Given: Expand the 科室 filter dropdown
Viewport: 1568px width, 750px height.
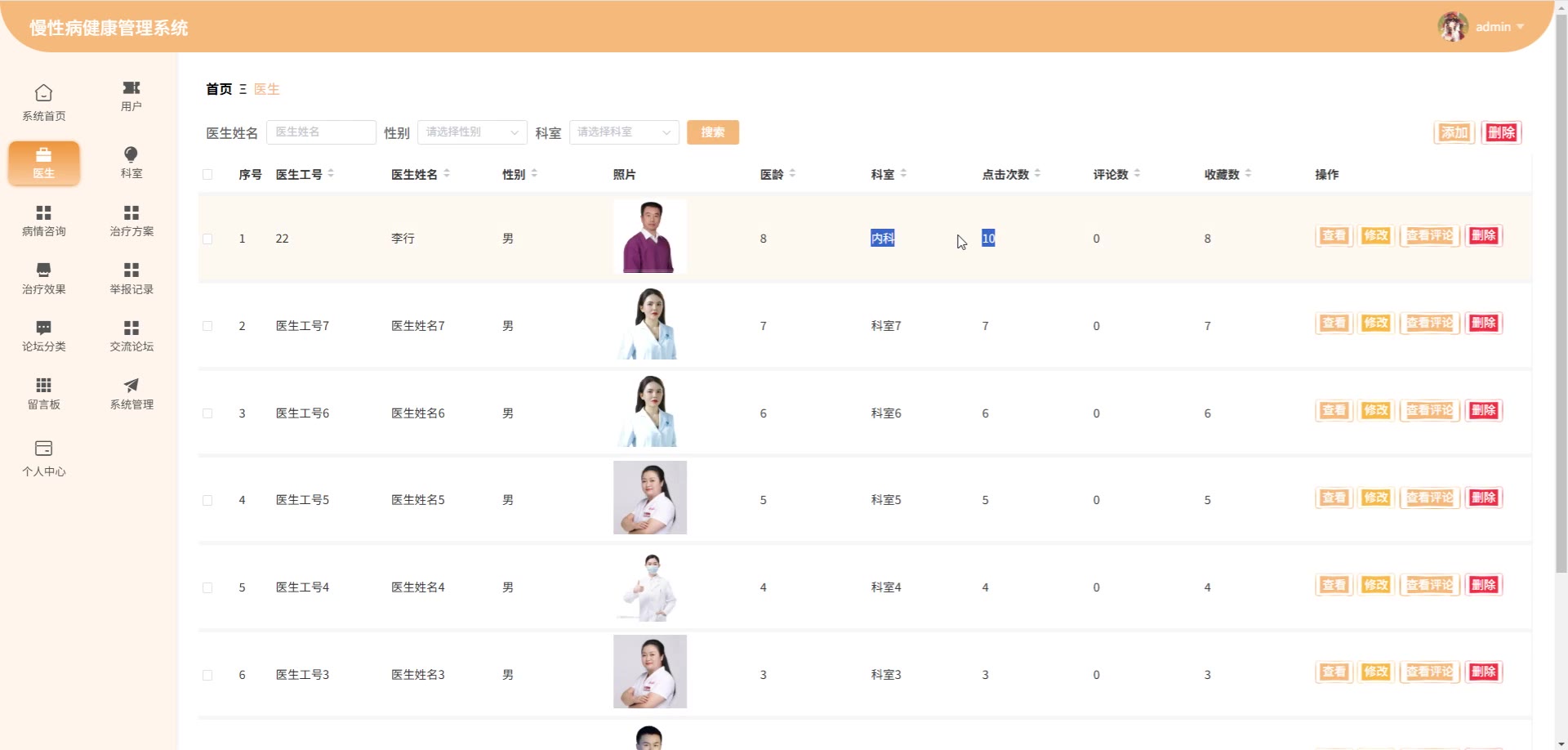Looking at the screenshot, I should (624, 132).
